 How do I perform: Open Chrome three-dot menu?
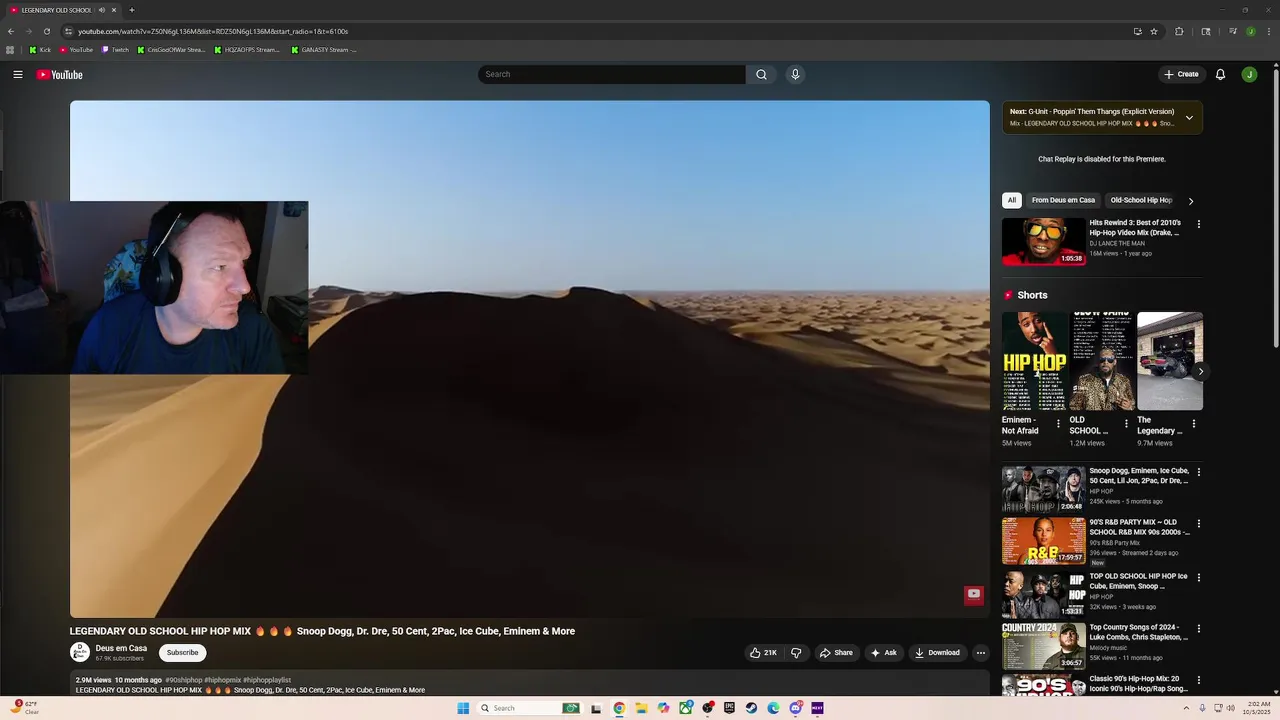pyautogui.click(x=1269, y=31)
